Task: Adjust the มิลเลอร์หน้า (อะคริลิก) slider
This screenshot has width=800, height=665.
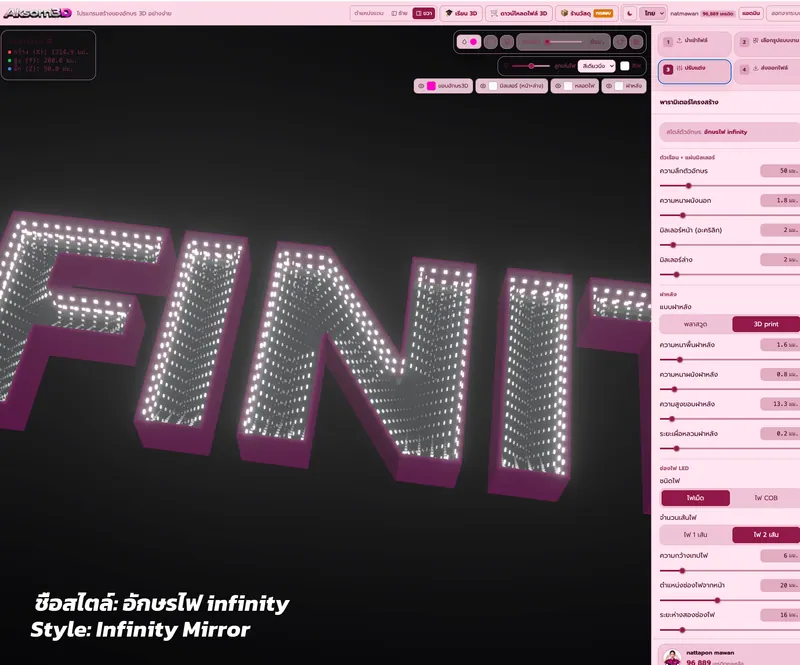Action: [730, 245]
